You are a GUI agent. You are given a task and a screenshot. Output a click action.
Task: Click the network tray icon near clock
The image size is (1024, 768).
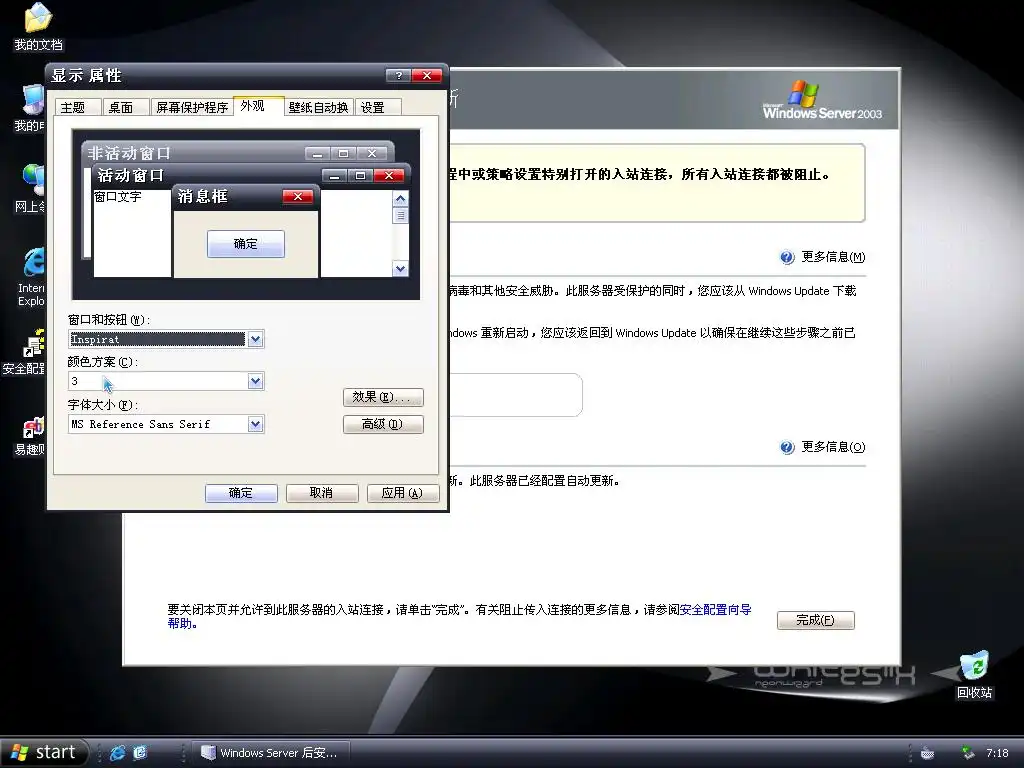pyautogui.click(x=968, y=753)
